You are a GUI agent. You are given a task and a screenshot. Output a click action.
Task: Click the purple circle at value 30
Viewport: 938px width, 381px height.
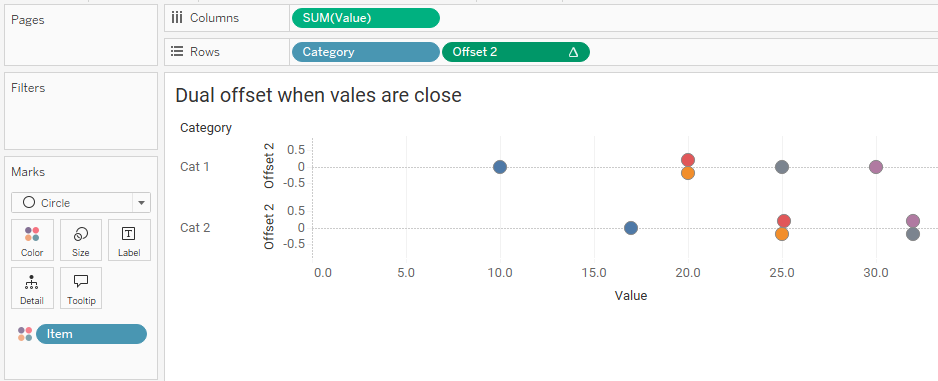tap(876, 167)
